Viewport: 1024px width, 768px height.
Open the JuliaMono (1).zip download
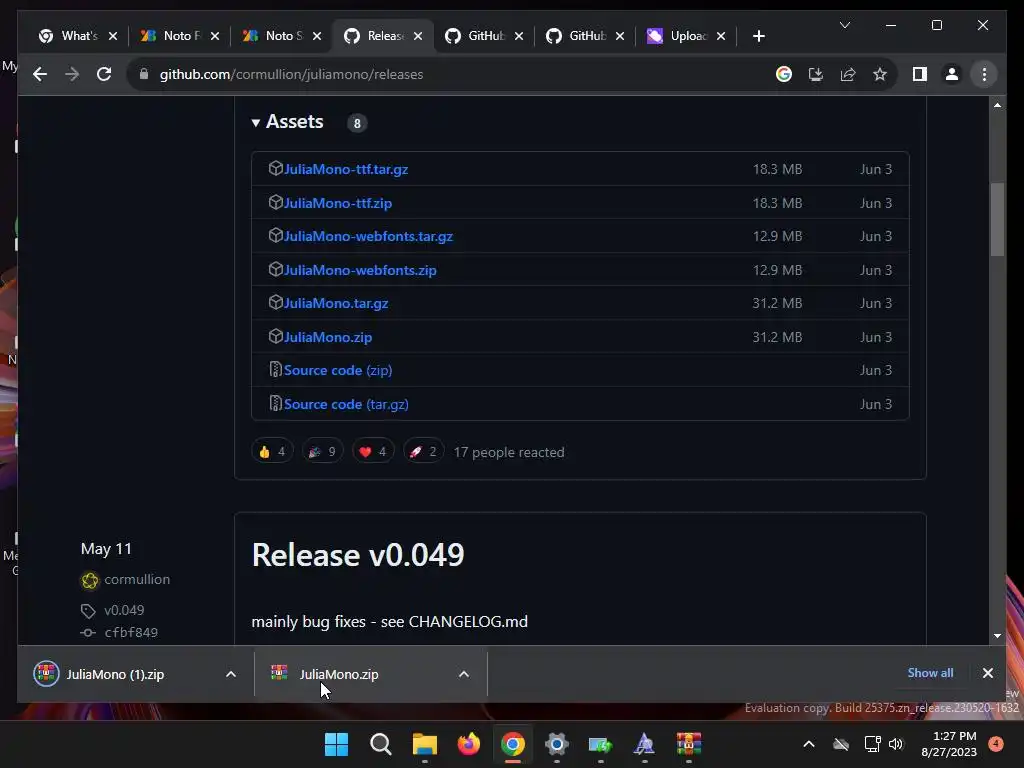click(x=115, y=675)
